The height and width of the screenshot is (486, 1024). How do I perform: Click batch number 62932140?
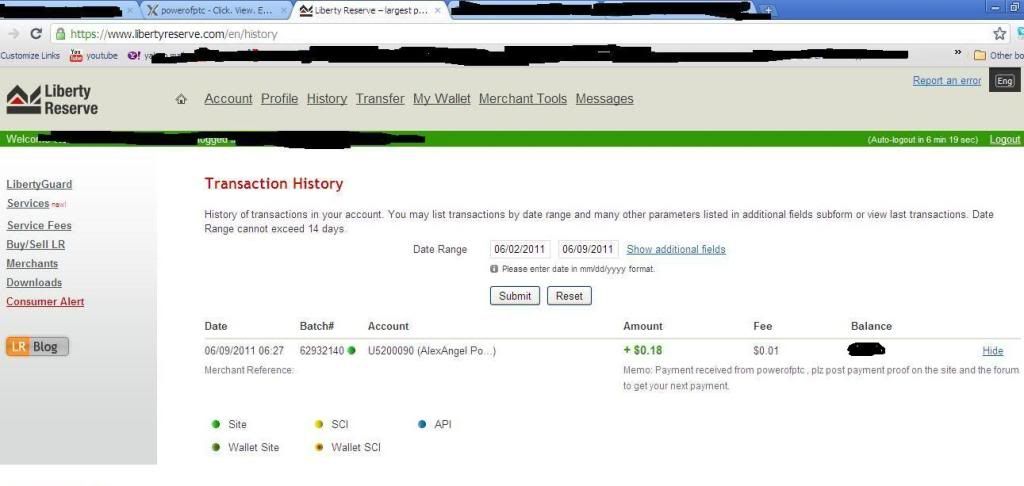coord(321,351)
